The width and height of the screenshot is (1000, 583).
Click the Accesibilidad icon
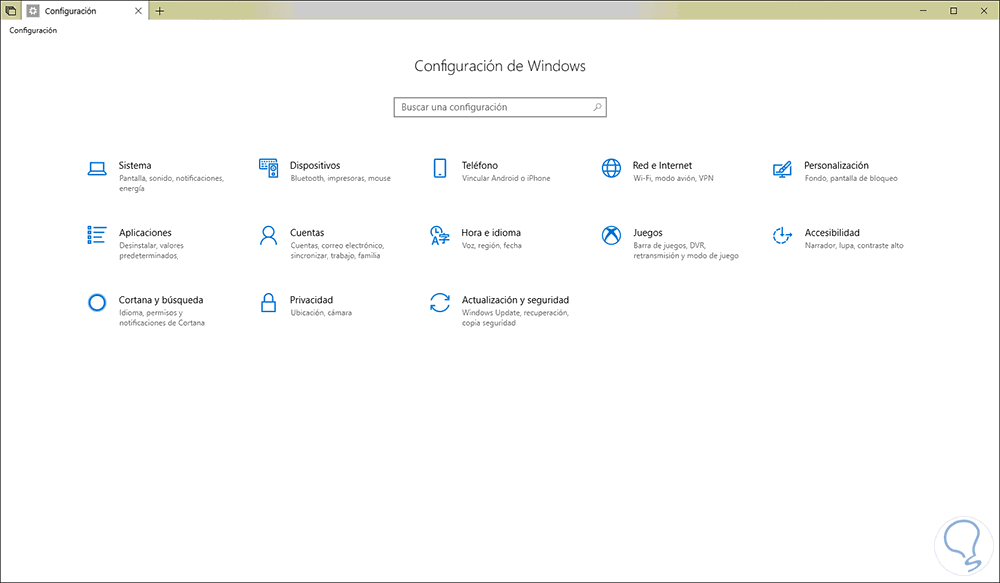(783, 235)
